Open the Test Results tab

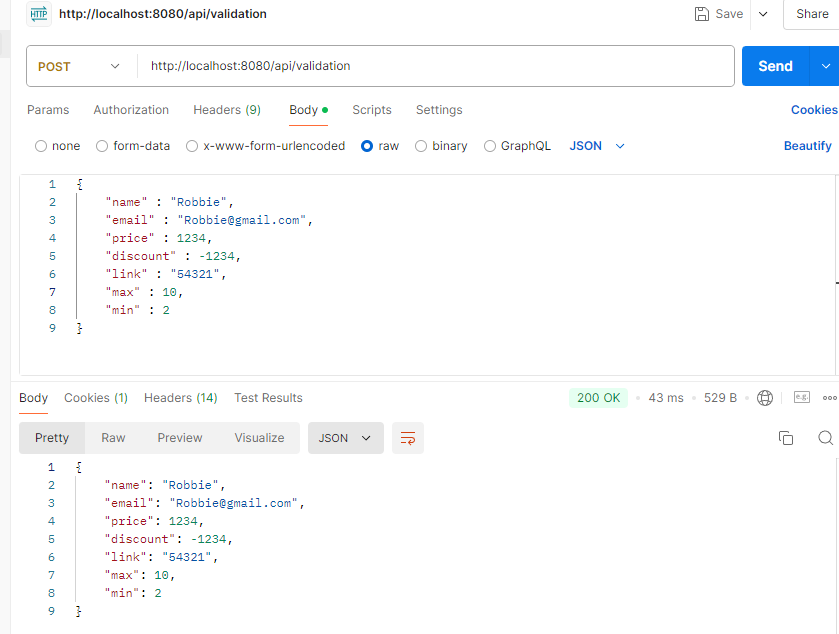click(x=268, y=398)
